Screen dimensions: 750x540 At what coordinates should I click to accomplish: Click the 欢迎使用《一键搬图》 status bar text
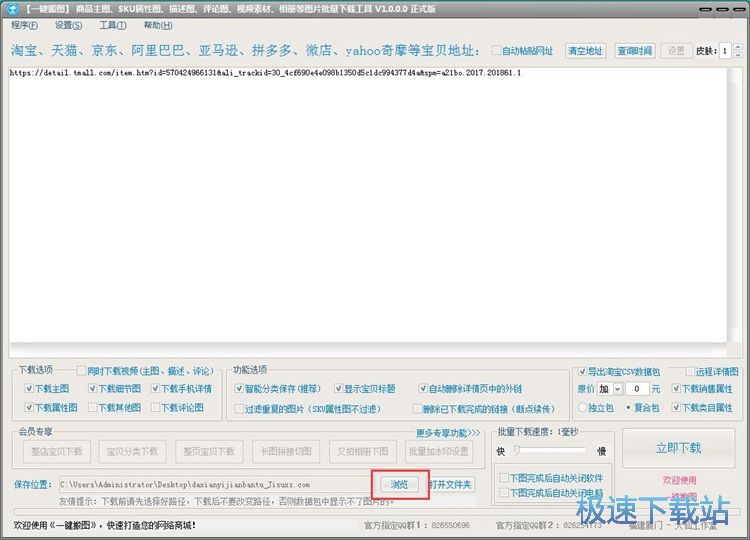point(104,525)
